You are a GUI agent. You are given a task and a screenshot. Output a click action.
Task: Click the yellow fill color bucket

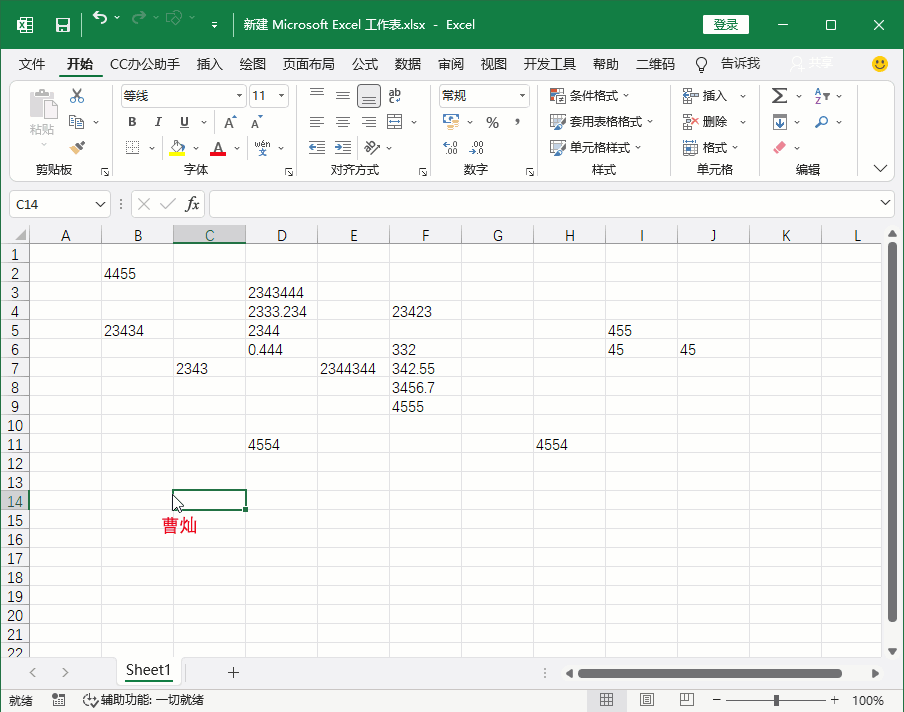click(x=178, y=148)
